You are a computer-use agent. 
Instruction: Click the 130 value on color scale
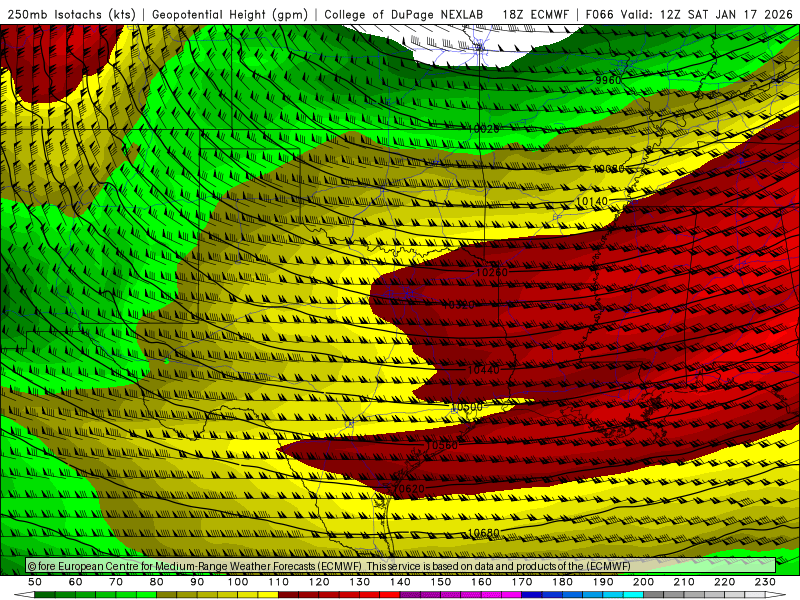coord(360,582)
